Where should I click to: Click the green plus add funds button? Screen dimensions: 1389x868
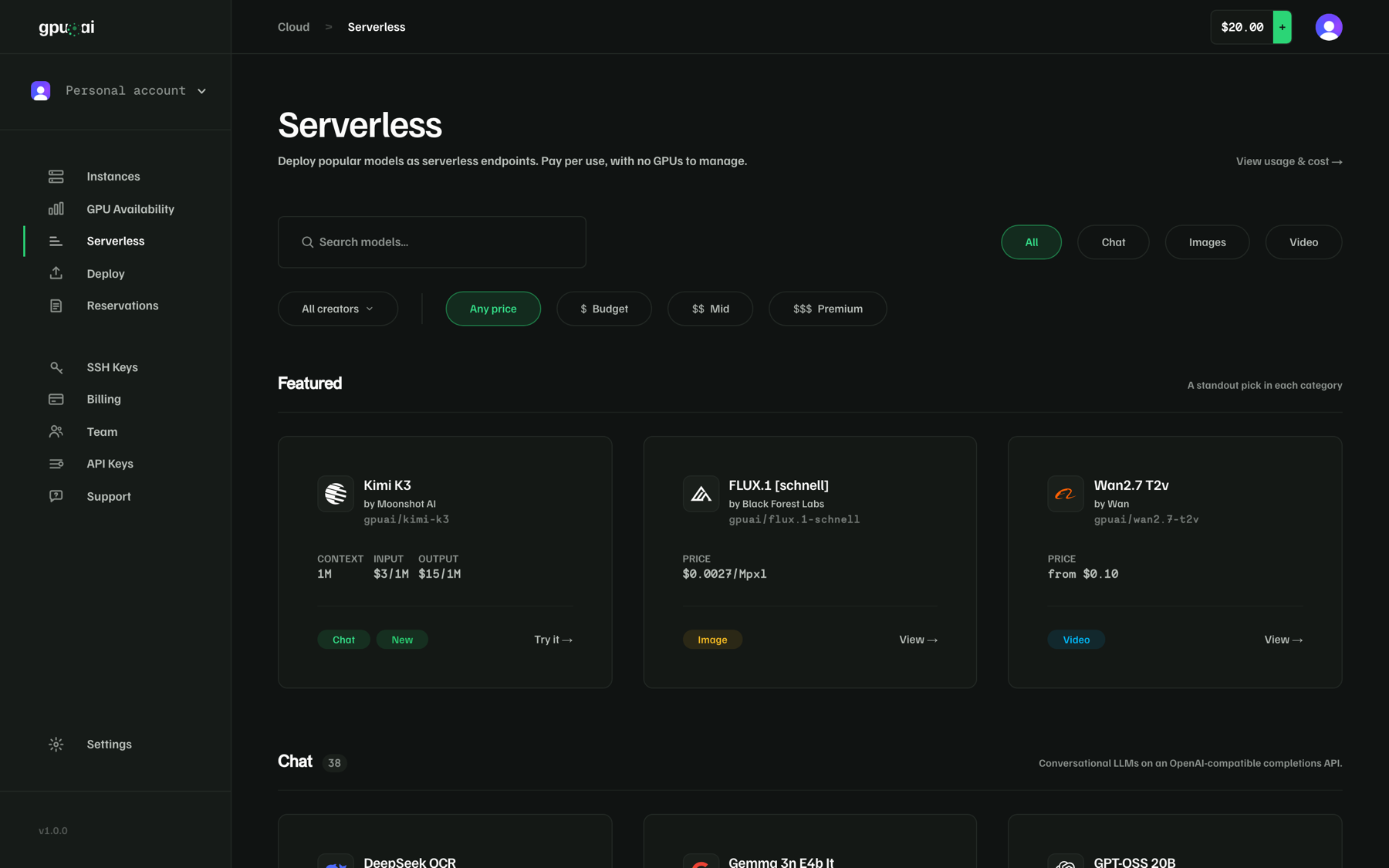(x=1282, y=27)
